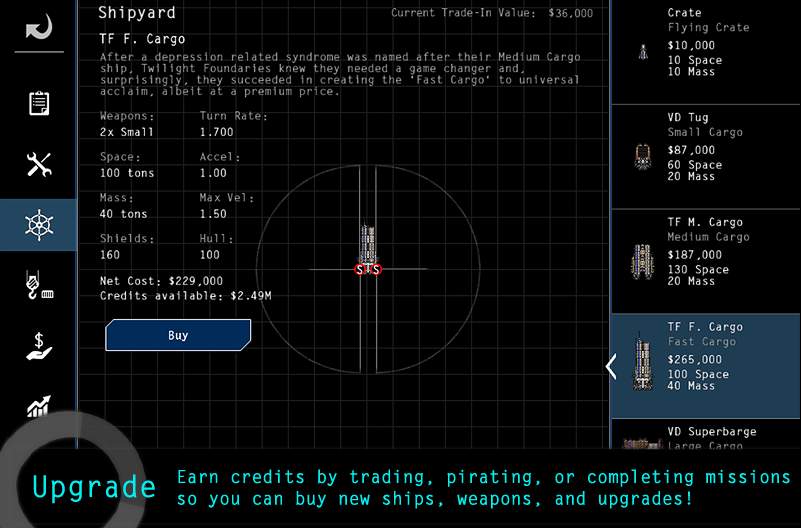The height and width of the screenshot is (528, 801).
Task: Select the VD Tug Small Cargo listing
Action: [720, 147]
